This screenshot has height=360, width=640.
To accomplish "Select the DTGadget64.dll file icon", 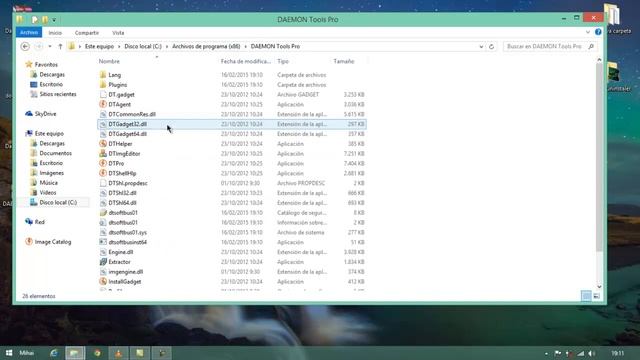I will [103, 134].
